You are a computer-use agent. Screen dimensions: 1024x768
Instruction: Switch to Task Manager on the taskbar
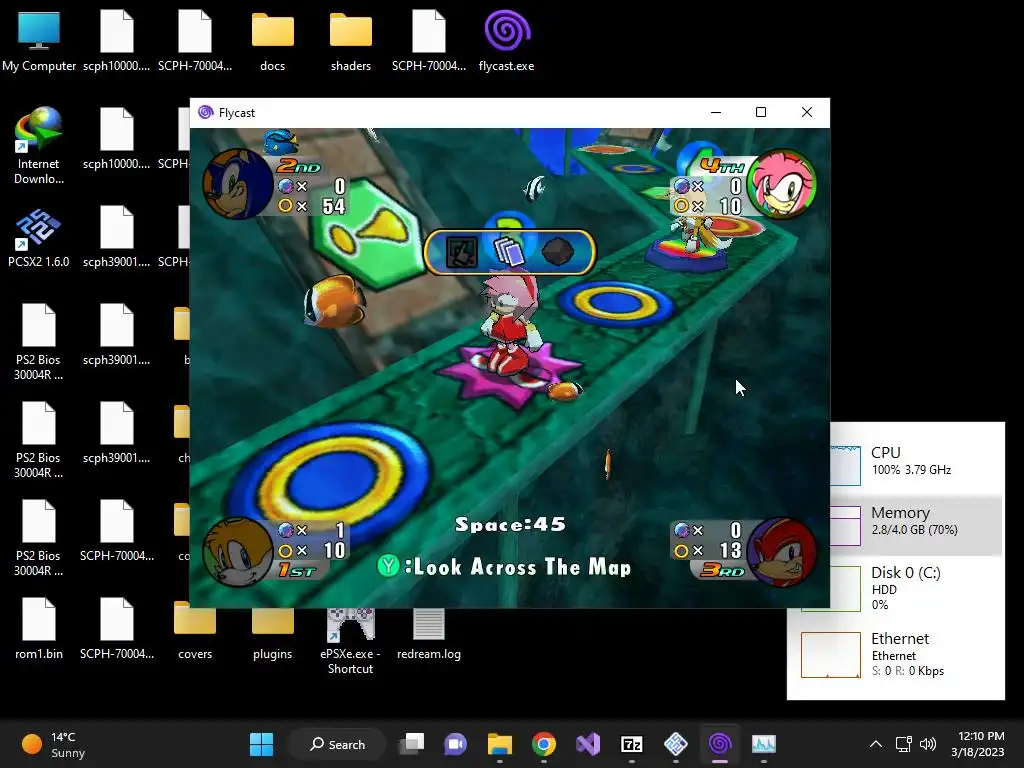pyautogui.click(x=763, y=744)
